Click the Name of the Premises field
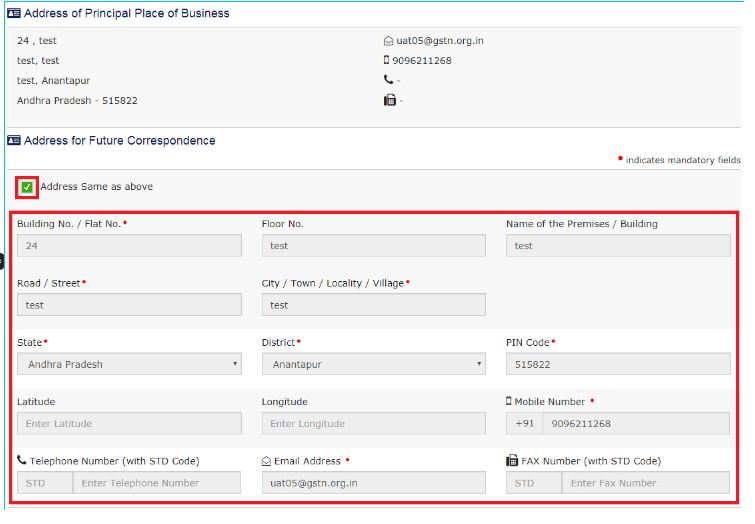755x524 pixels. pyautogui.click(x=617, y=246)
